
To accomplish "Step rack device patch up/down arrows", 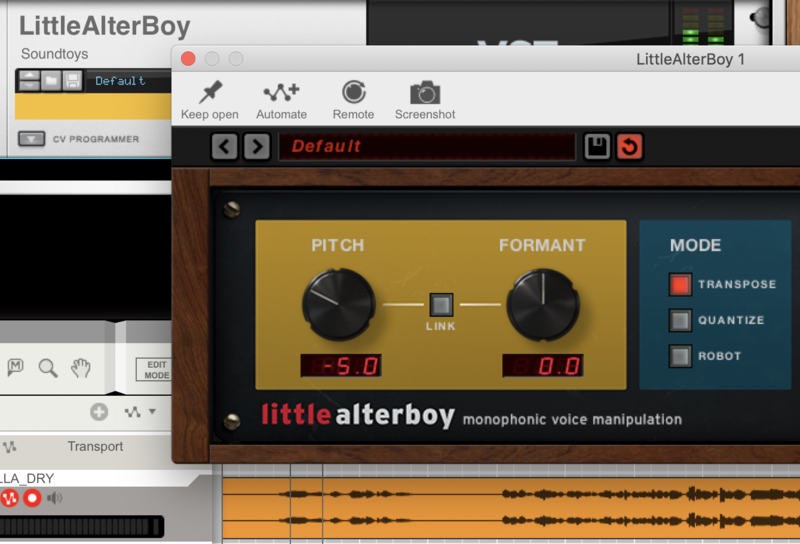I will [x=29, y=81].
